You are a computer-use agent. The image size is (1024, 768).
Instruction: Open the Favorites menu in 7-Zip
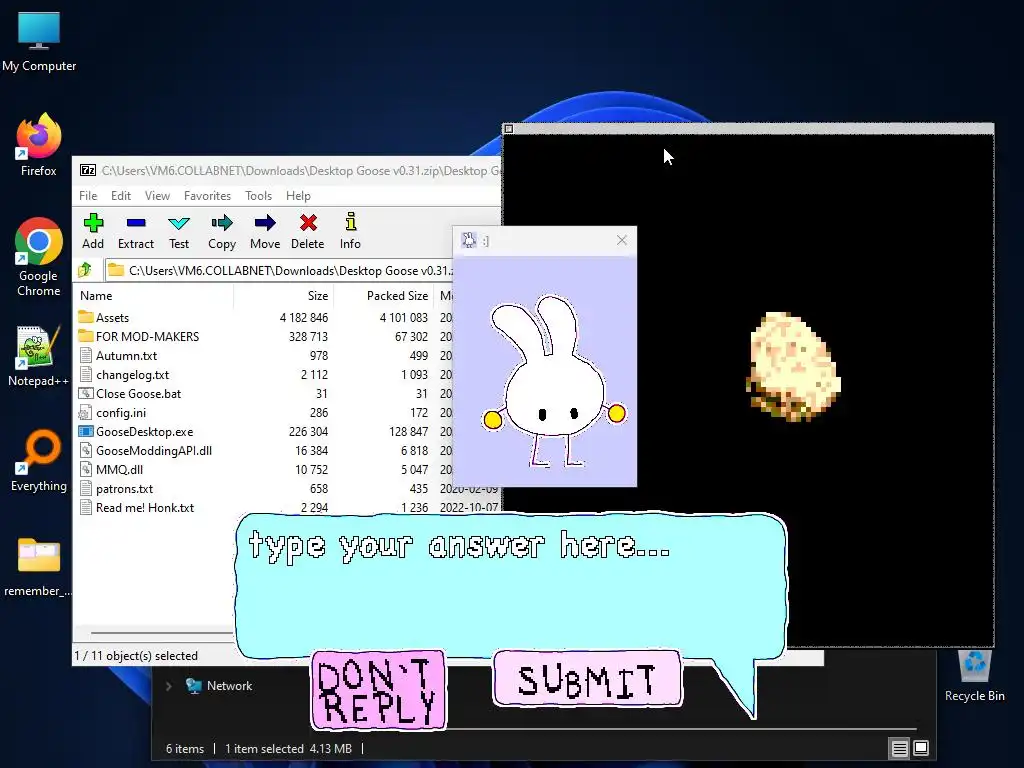click(x=207, y=196)
